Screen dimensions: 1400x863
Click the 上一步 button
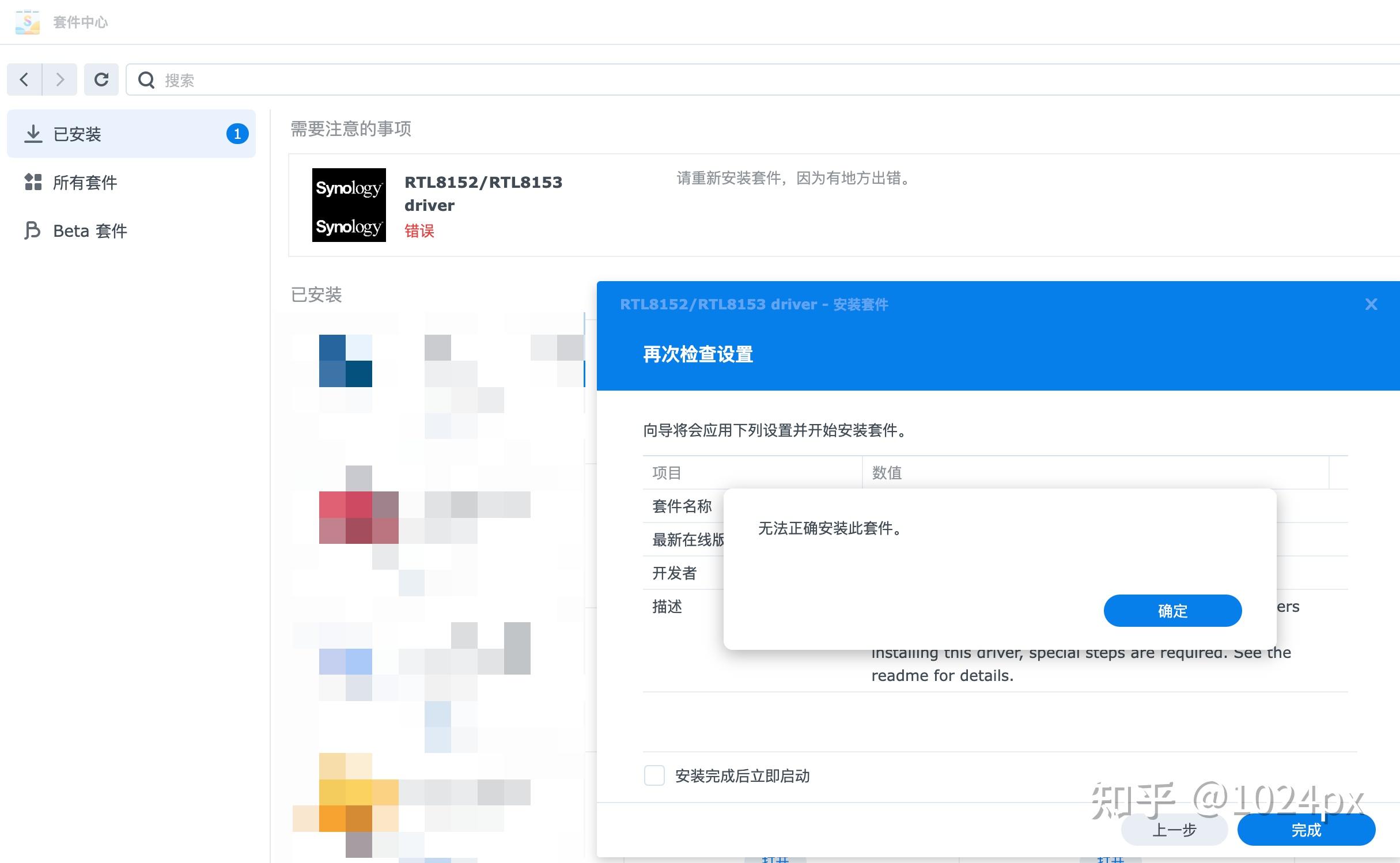[x=1174, y=830]
